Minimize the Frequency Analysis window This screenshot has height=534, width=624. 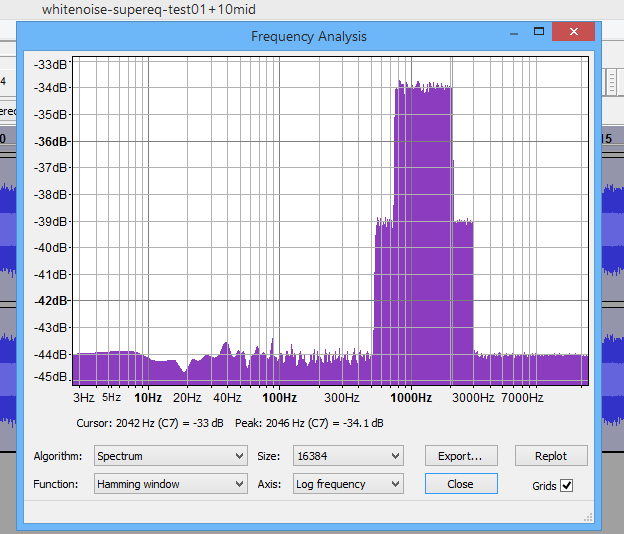pyautogui.click(x=514, y=33)
